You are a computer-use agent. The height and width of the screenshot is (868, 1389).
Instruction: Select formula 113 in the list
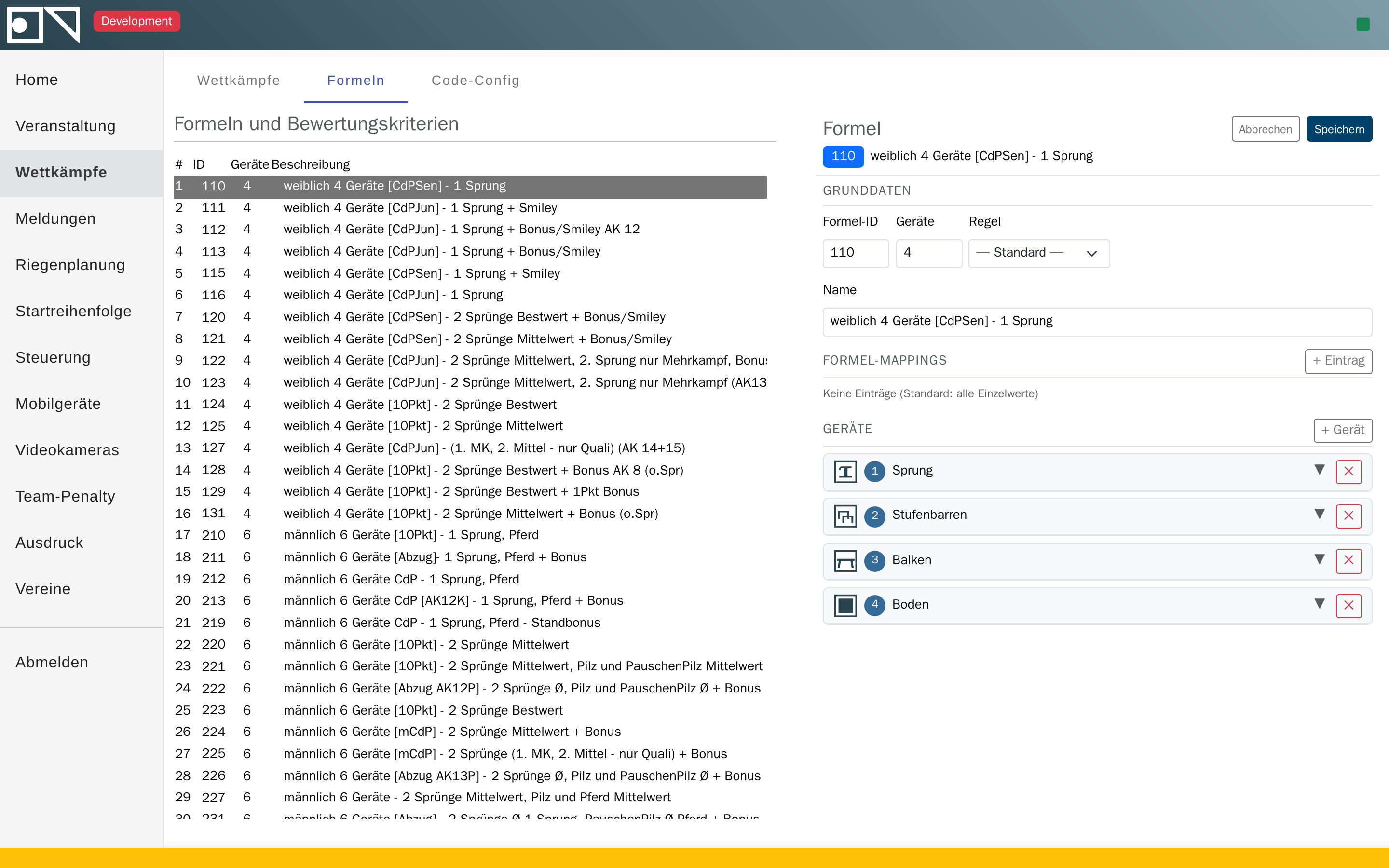click(470, 252)
